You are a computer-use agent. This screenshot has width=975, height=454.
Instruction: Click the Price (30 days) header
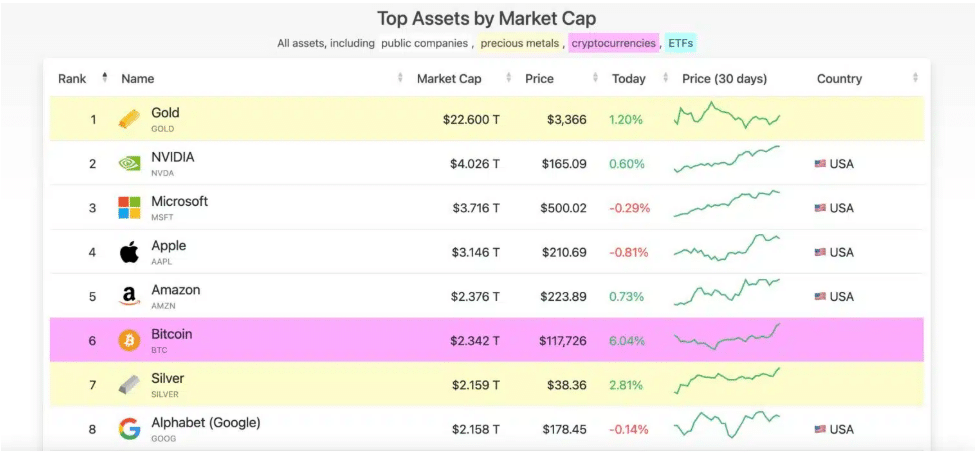(724, 78)
